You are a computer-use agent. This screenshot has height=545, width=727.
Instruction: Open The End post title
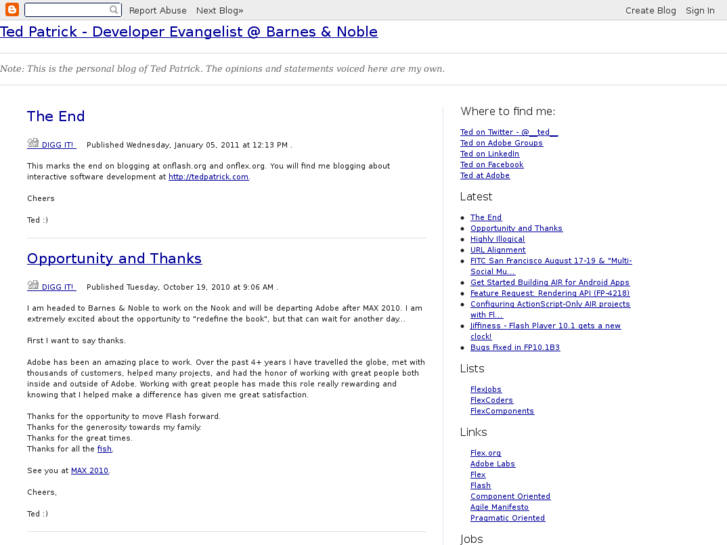tap(56, 116)
